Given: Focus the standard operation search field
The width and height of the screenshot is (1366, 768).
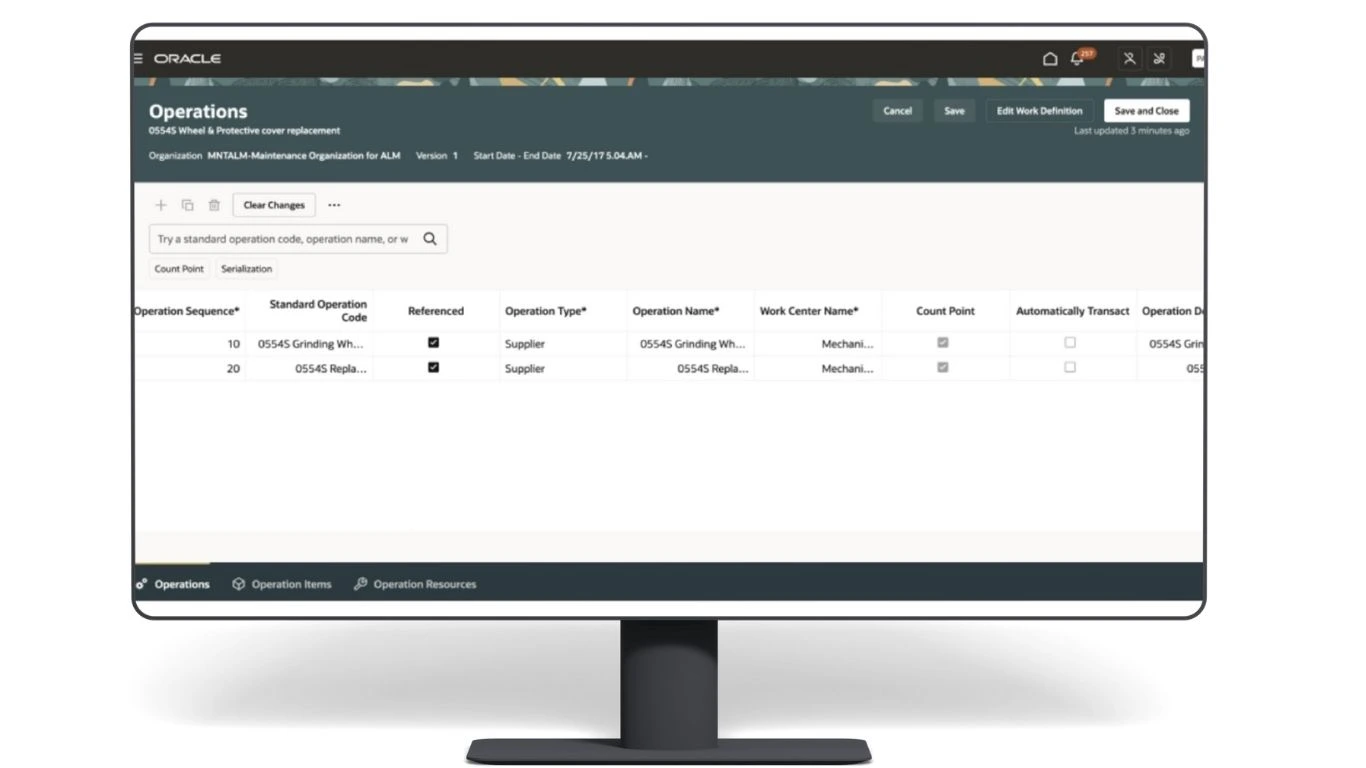Looking at the screenshot, I should 283,239.
